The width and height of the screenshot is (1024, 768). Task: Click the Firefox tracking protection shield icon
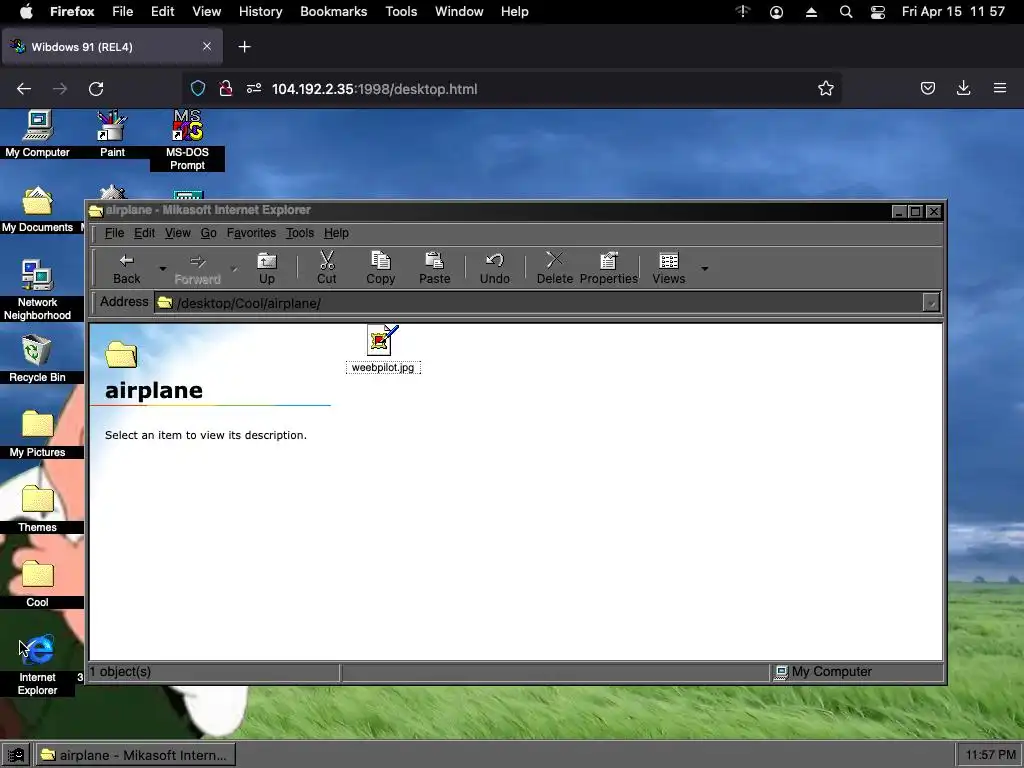coord(198,89)
